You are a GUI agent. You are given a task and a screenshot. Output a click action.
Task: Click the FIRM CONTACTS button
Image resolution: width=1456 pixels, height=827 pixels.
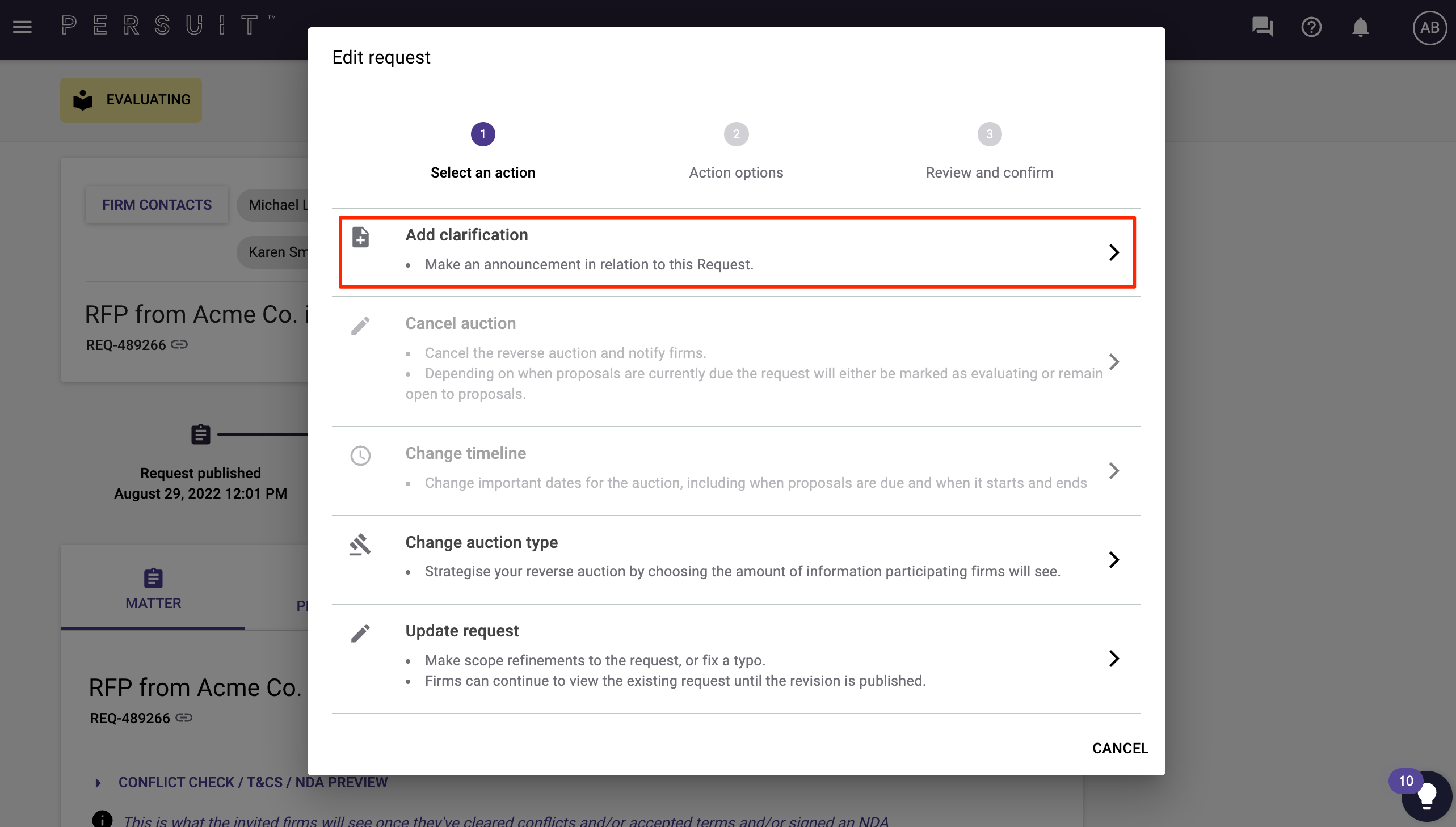coord(157,204)
